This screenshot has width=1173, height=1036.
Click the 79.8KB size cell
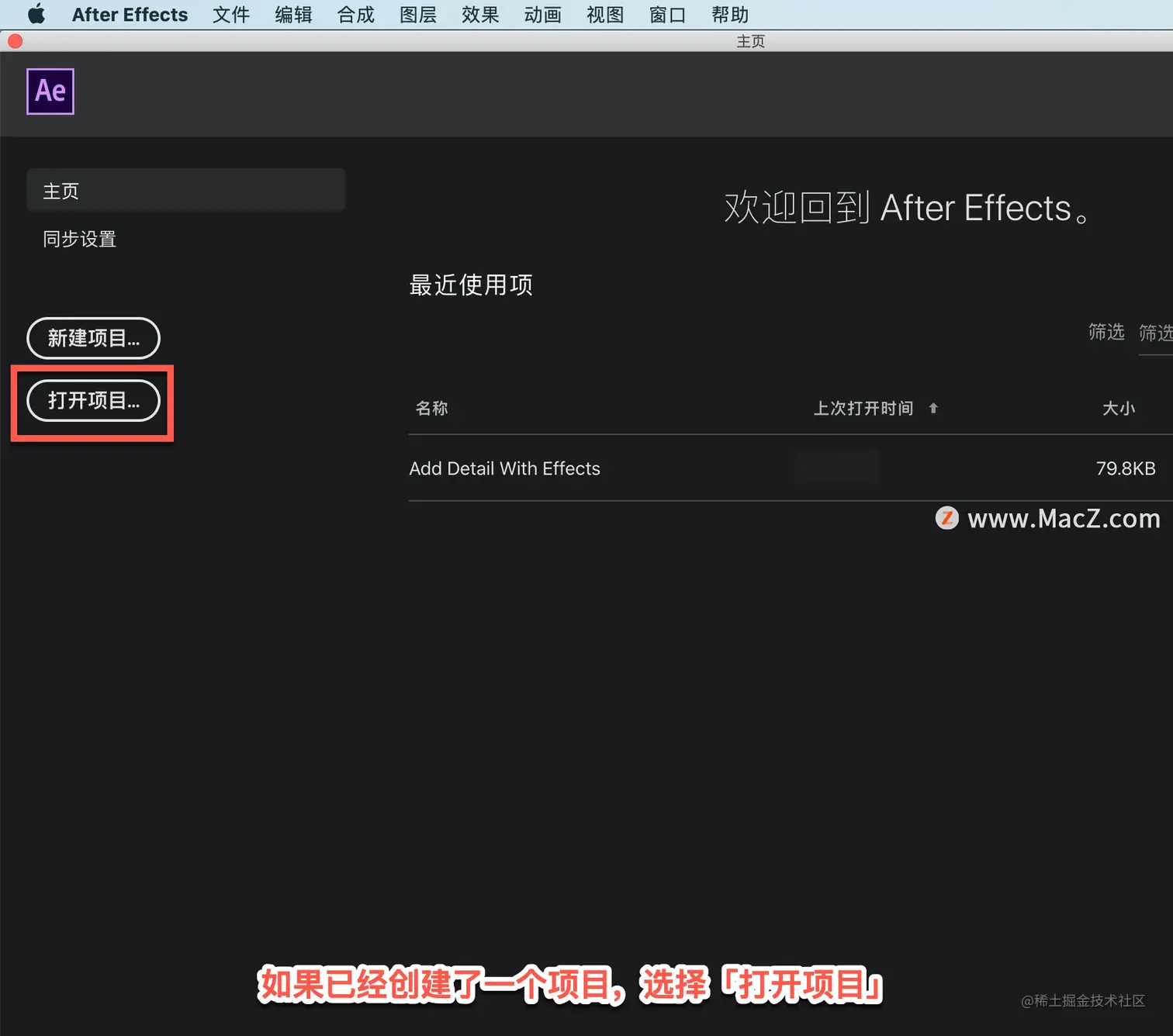(1126, 468)
